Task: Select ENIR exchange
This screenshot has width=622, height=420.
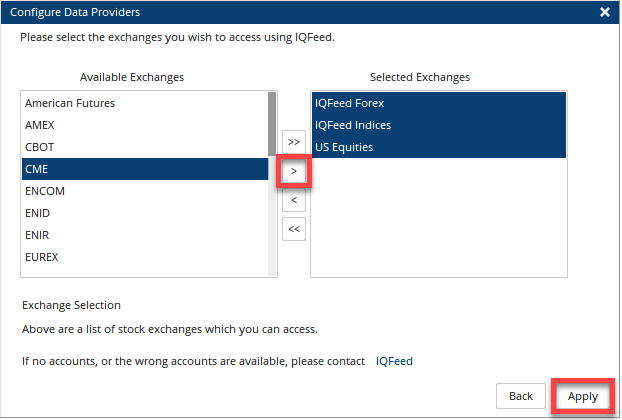Action: 145,235
